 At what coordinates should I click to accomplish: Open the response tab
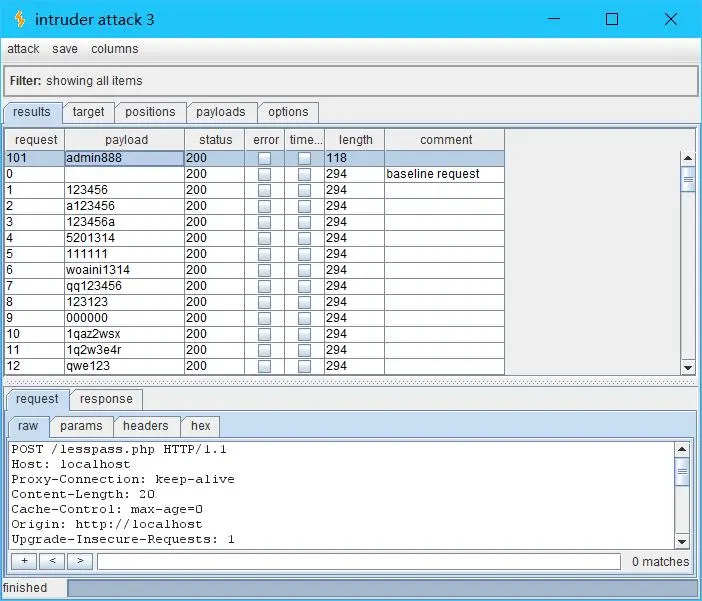pyautogui.click(x=106, y=399)
